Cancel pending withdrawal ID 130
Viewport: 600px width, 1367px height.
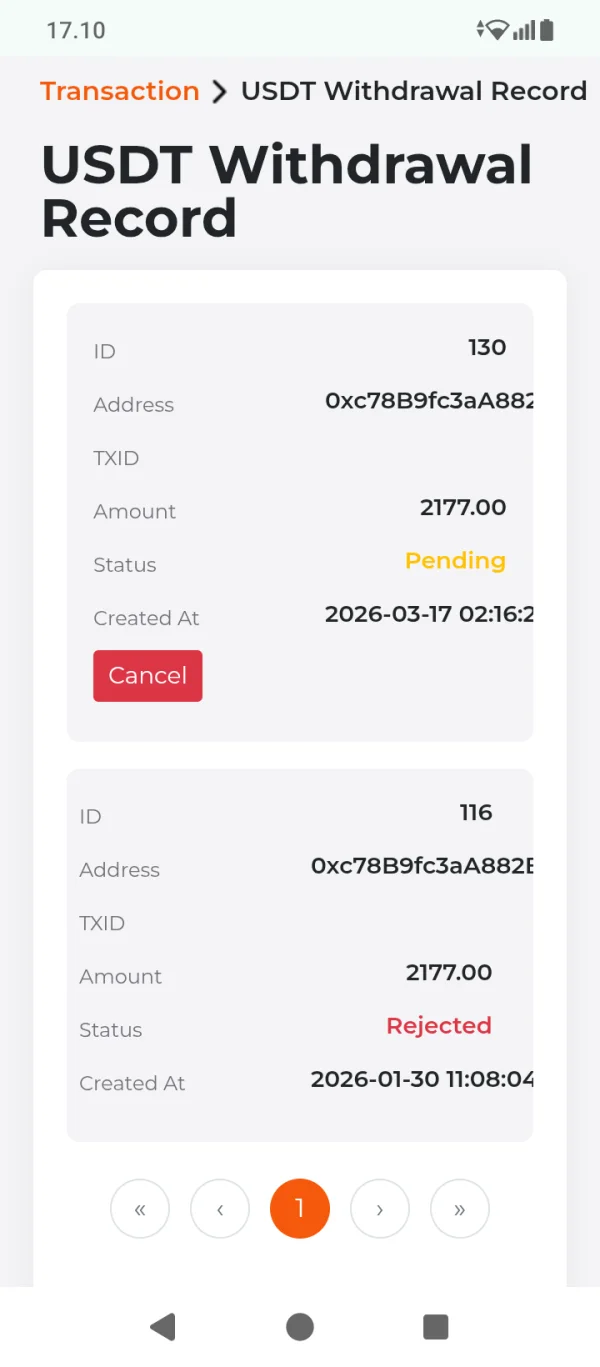(x=148, y=676)
